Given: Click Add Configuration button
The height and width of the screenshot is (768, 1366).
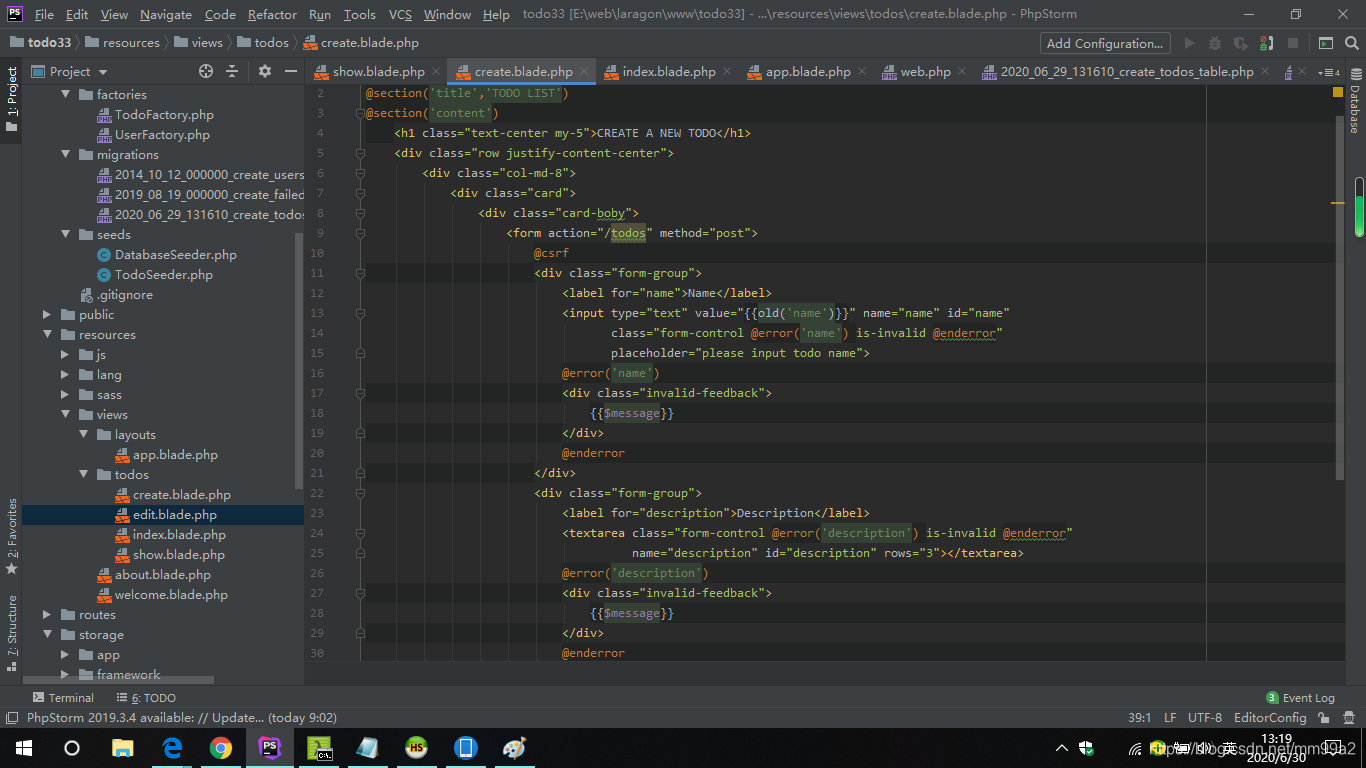Looking at the screenshot, I should 1105,43.
